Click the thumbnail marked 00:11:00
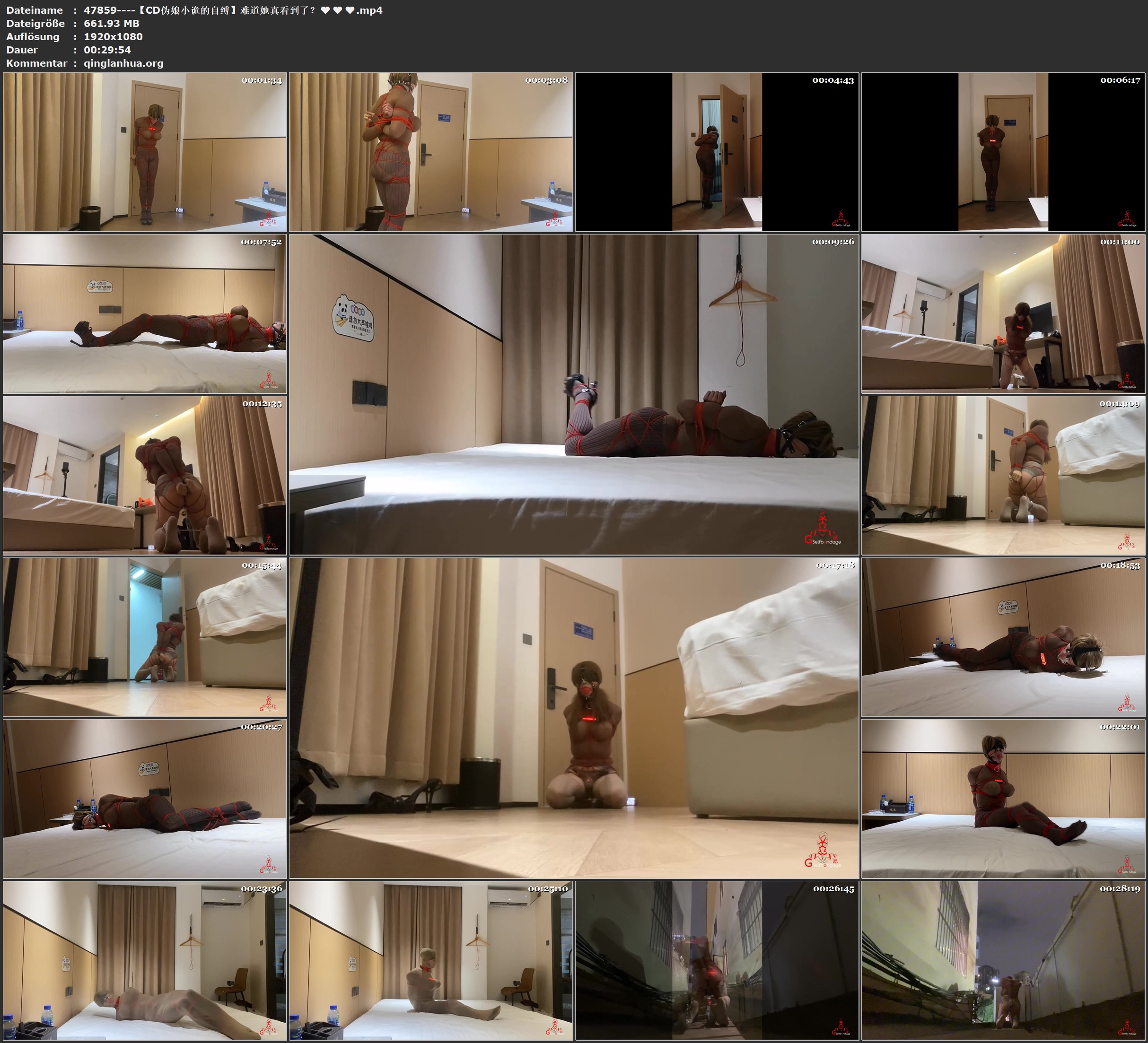 coord(1003,313)
